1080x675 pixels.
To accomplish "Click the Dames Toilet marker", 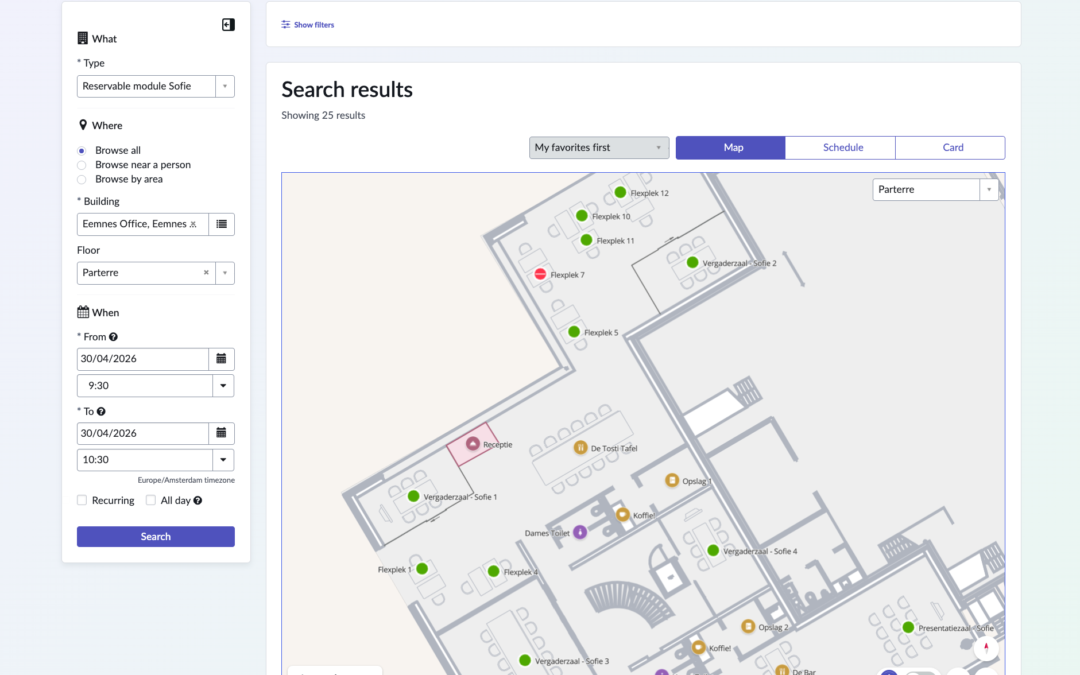I will tap(580, 532).
